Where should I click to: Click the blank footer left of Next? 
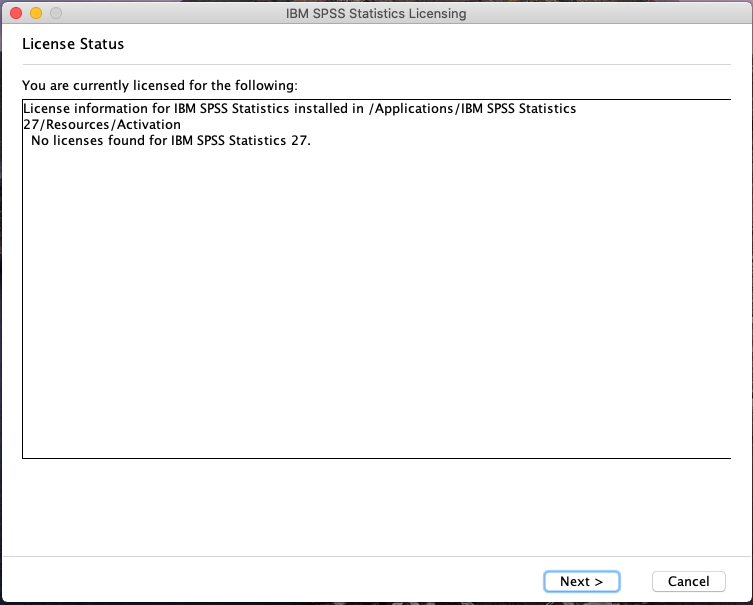pos(270,581)
